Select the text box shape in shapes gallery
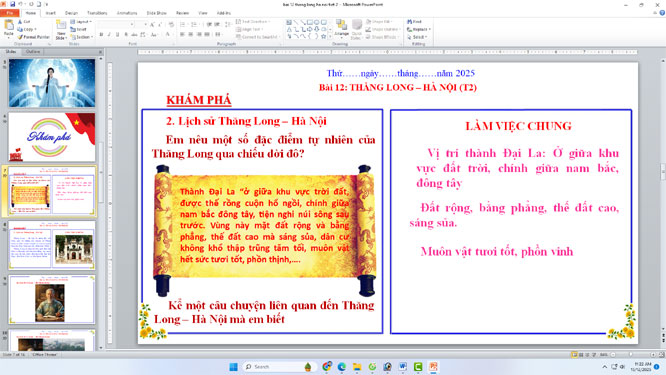Image resolution: width=666 pixels, height=375 pixels. tap(289, 22)
